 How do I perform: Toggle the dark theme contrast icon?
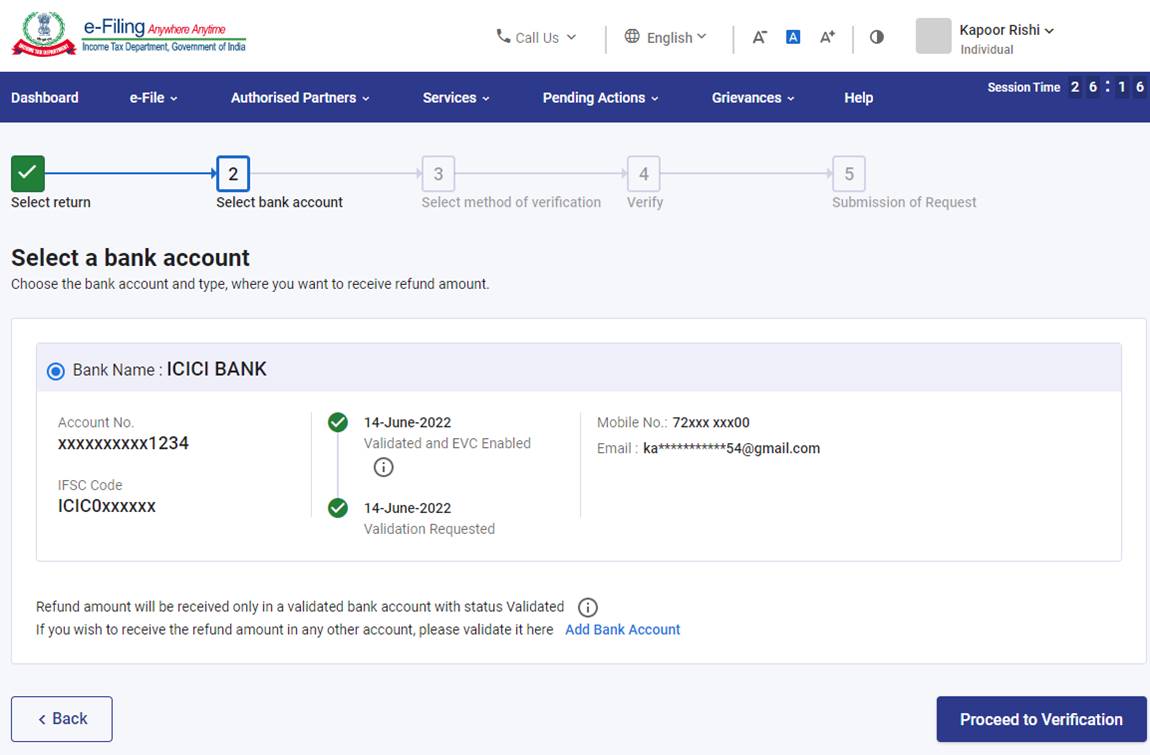coord(876,37)
